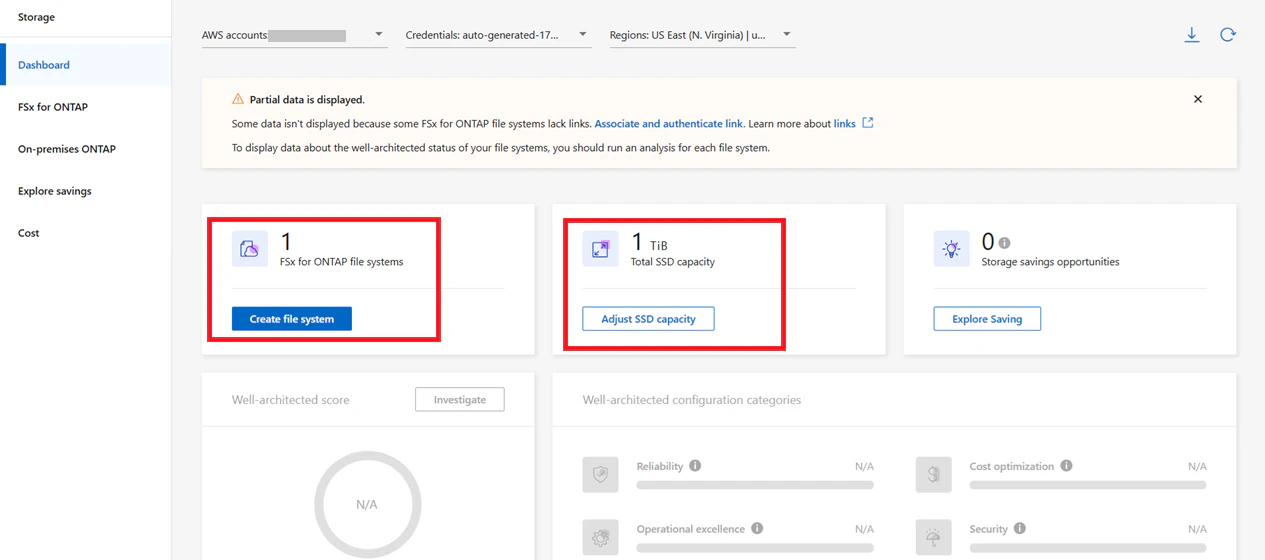
Task: Click the Storage savings lightbulb icon
Action: point(951,249)
